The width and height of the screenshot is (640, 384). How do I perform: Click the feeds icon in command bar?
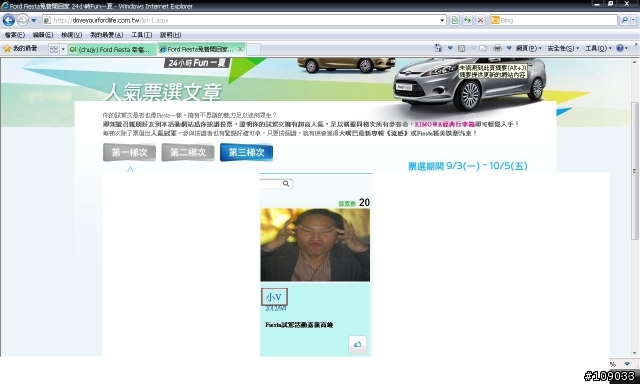click(461, 48)
